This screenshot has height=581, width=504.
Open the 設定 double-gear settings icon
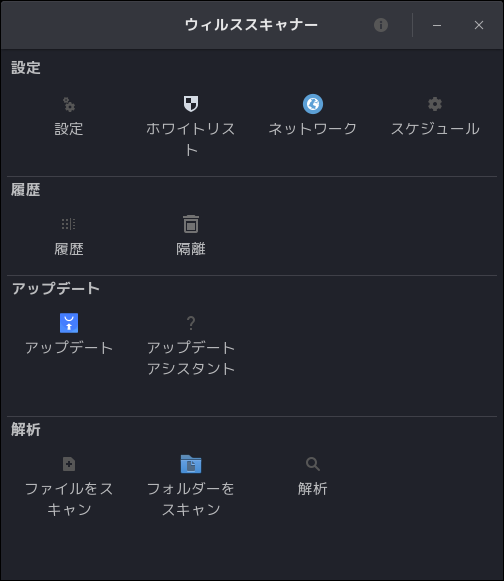(x=69, y=104)
